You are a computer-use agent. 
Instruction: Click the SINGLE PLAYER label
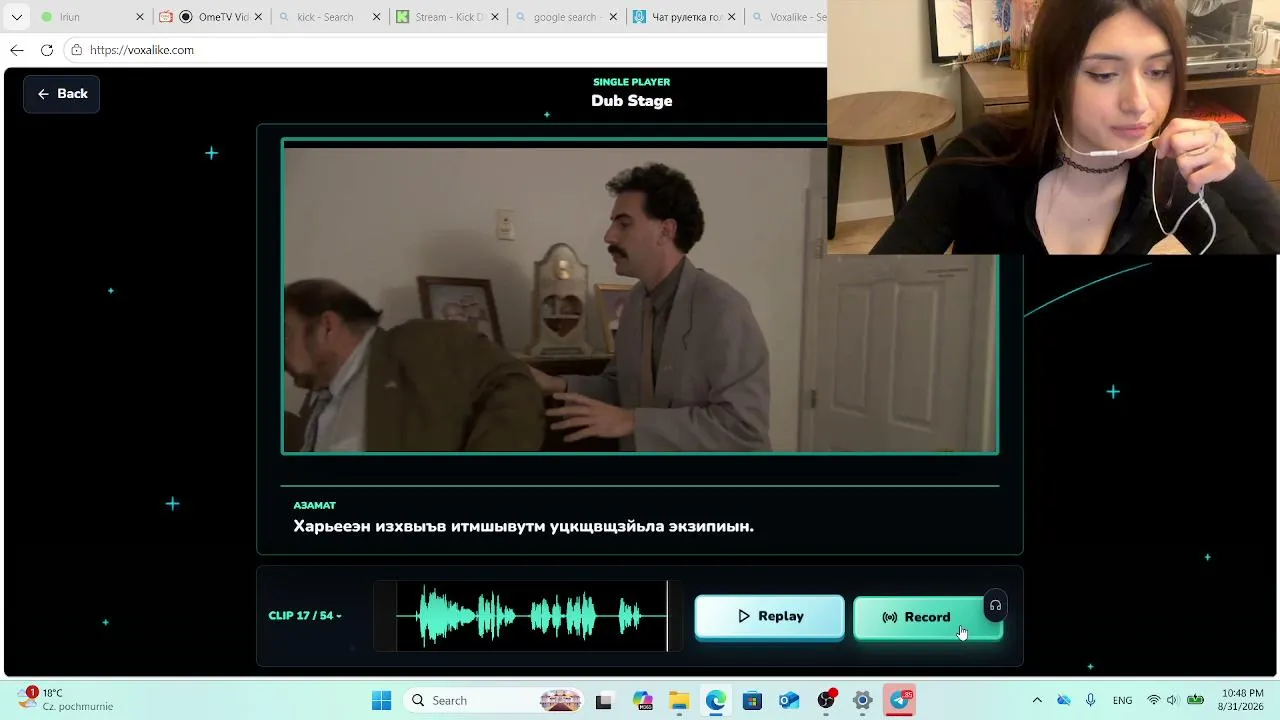click(632, 82)
